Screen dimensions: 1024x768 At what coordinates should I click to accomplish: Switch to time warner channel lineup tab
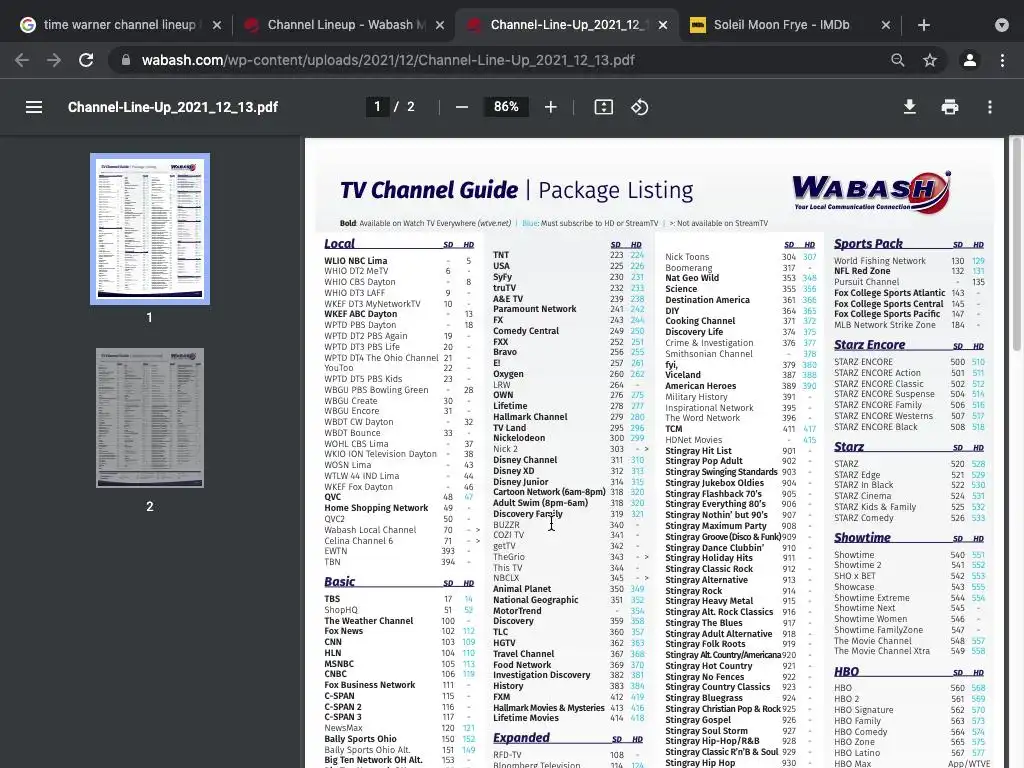click(119, 25)
